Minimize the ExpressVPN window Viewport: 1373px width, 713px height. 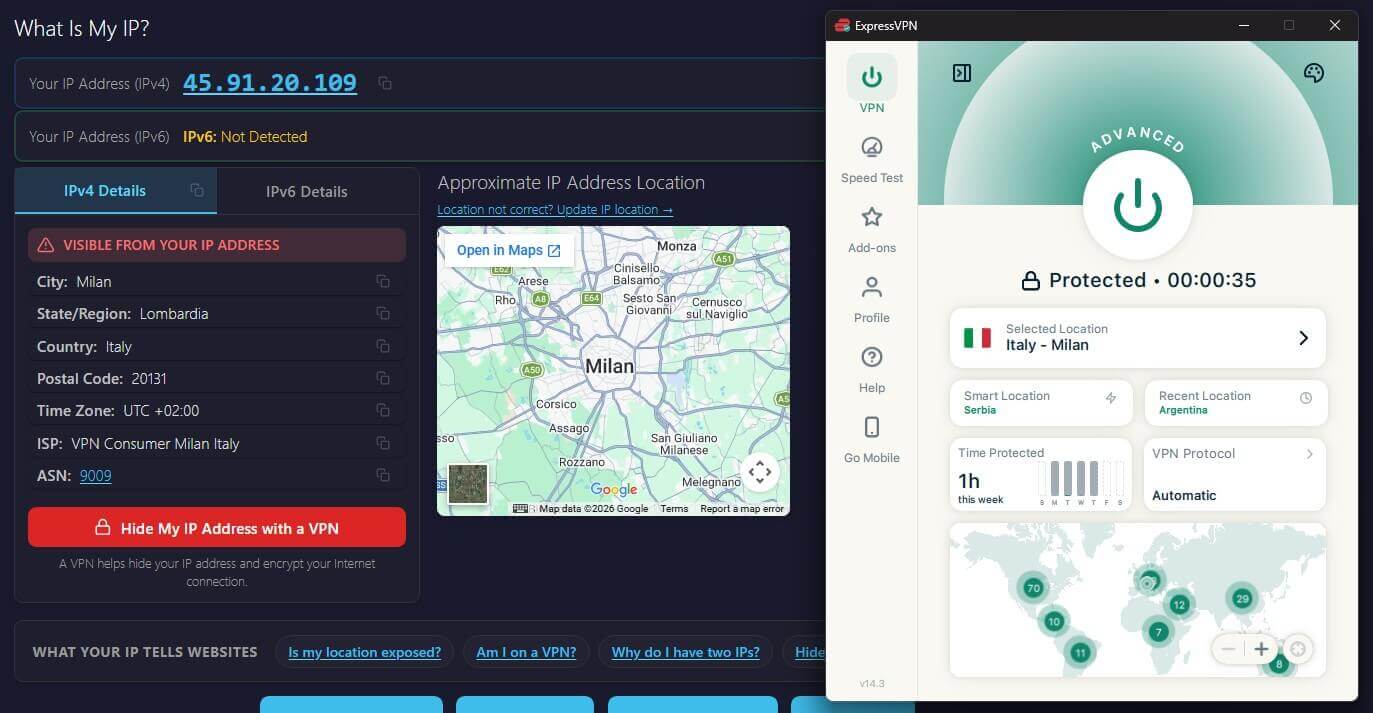(1244, 25)
